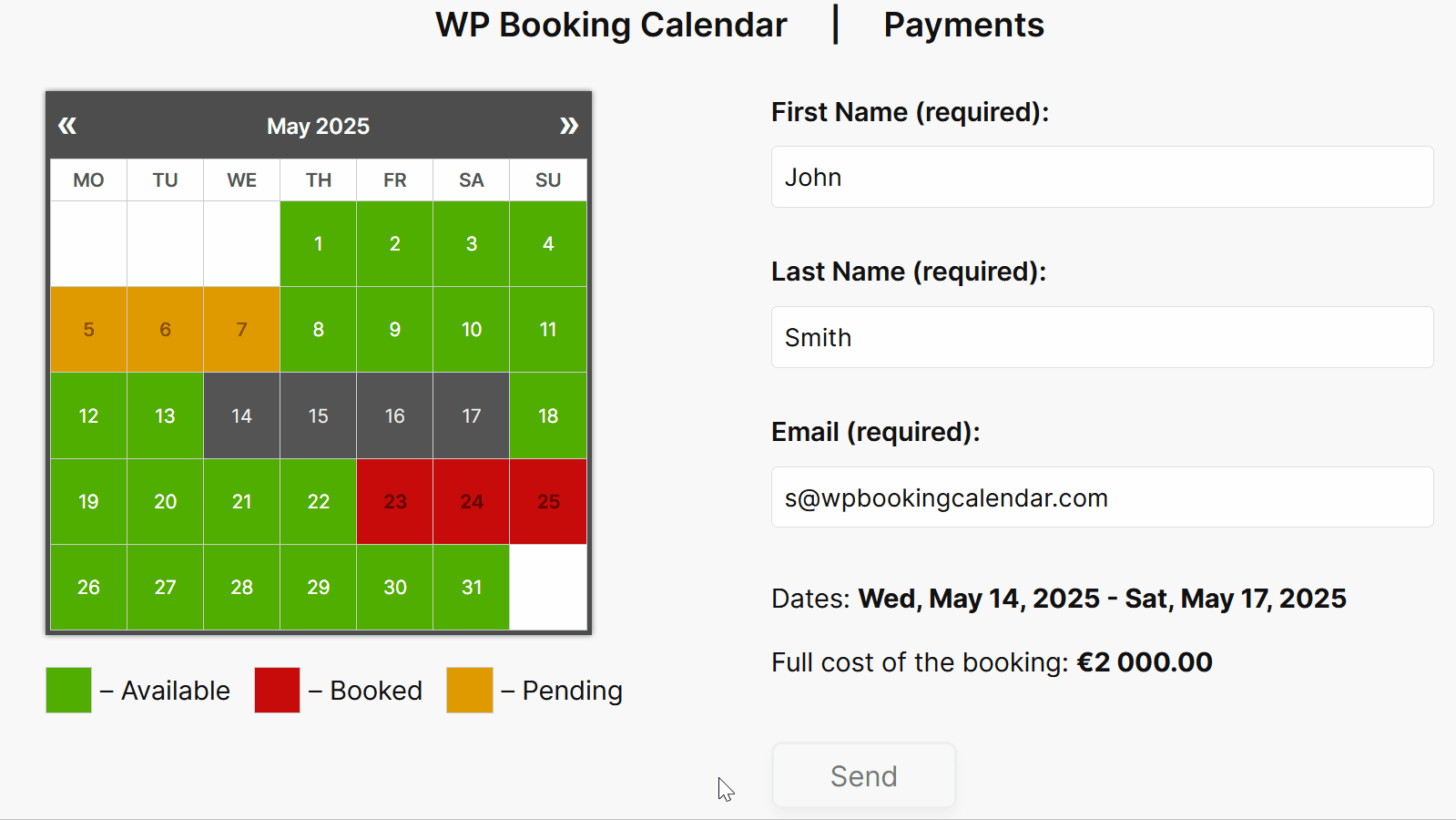
Task: Click the Last Name field containing Smith
Action: tap(1102, 337)
